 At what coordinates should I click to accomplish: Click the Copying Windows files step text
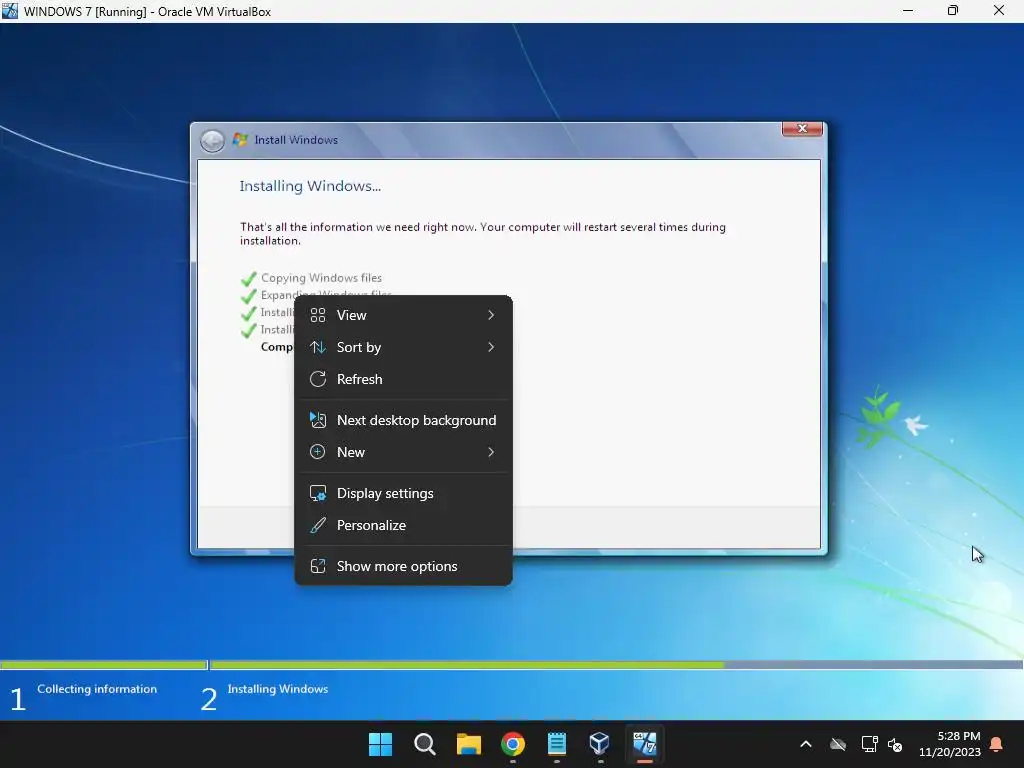click(x=321, y=278)
